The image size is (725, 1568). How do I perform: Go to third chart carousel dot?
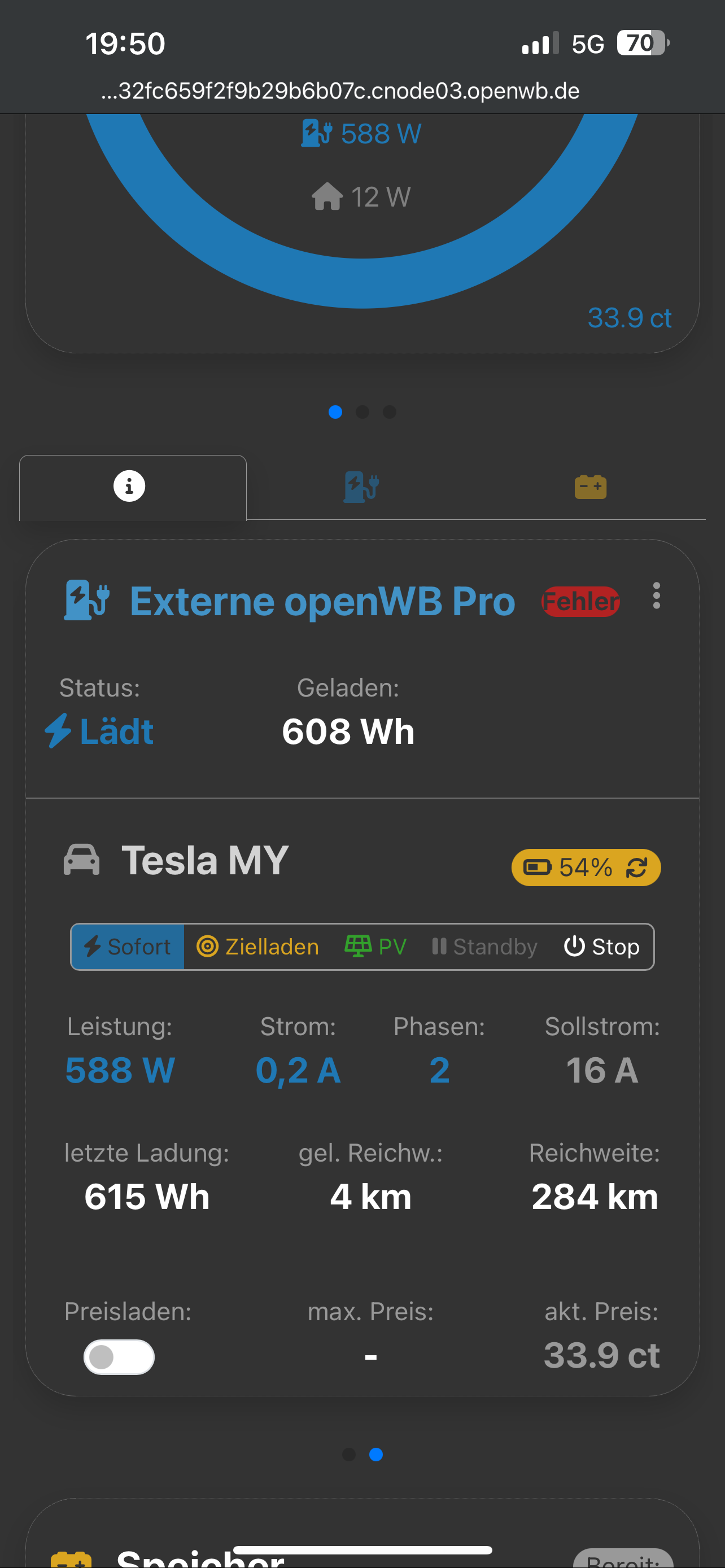390,412
